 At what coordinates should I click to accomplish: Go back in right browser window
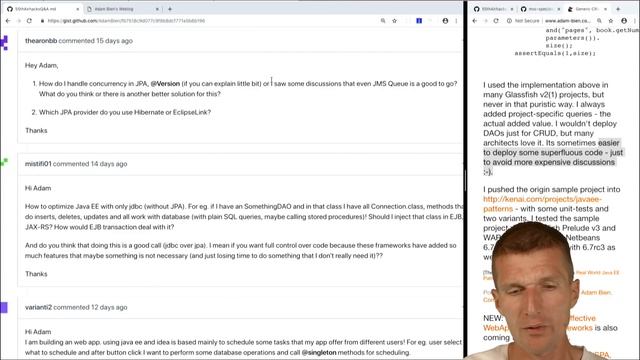[475, 21]
